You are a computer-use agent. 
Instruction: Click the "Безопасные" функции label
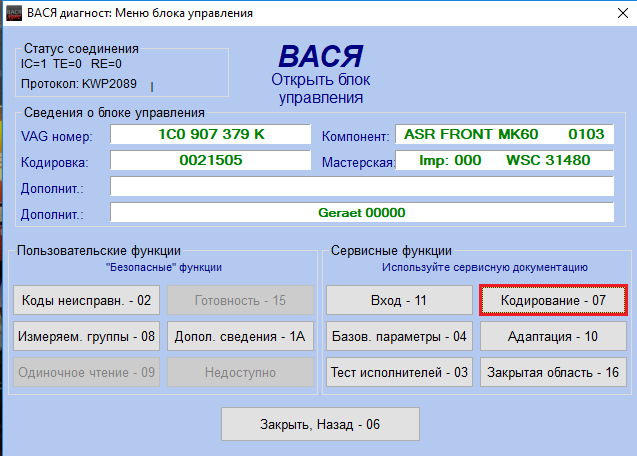(x=164, y=267)
